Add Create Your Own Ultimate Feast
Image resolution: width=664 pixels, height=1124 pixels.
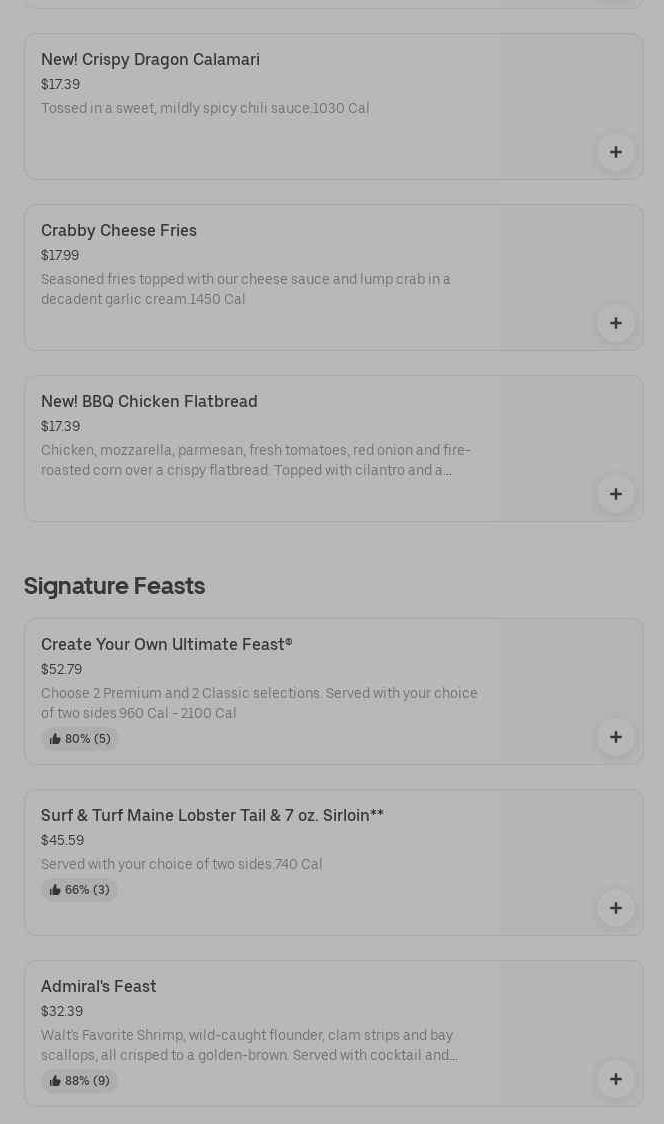[x=615, y=737]
